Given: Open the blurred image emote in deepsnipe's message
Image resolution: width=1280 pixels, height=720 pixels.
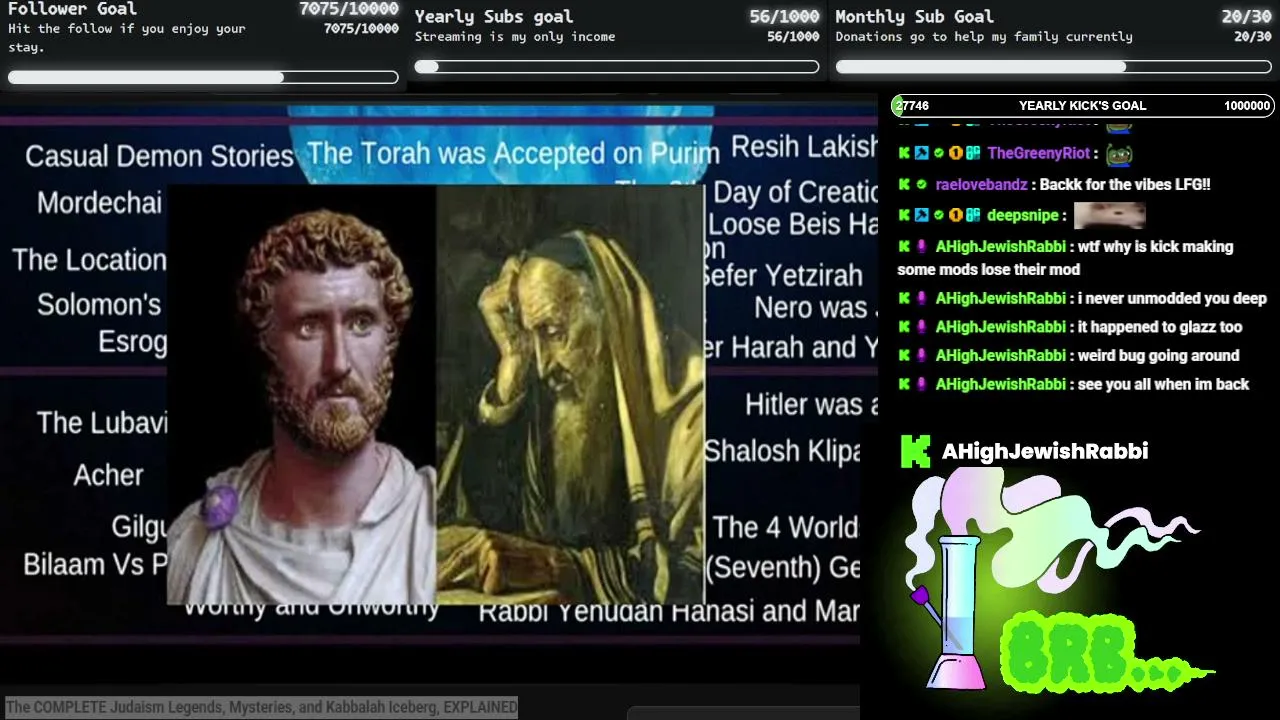Looking at the screenshot, I should click(1109, 215).
